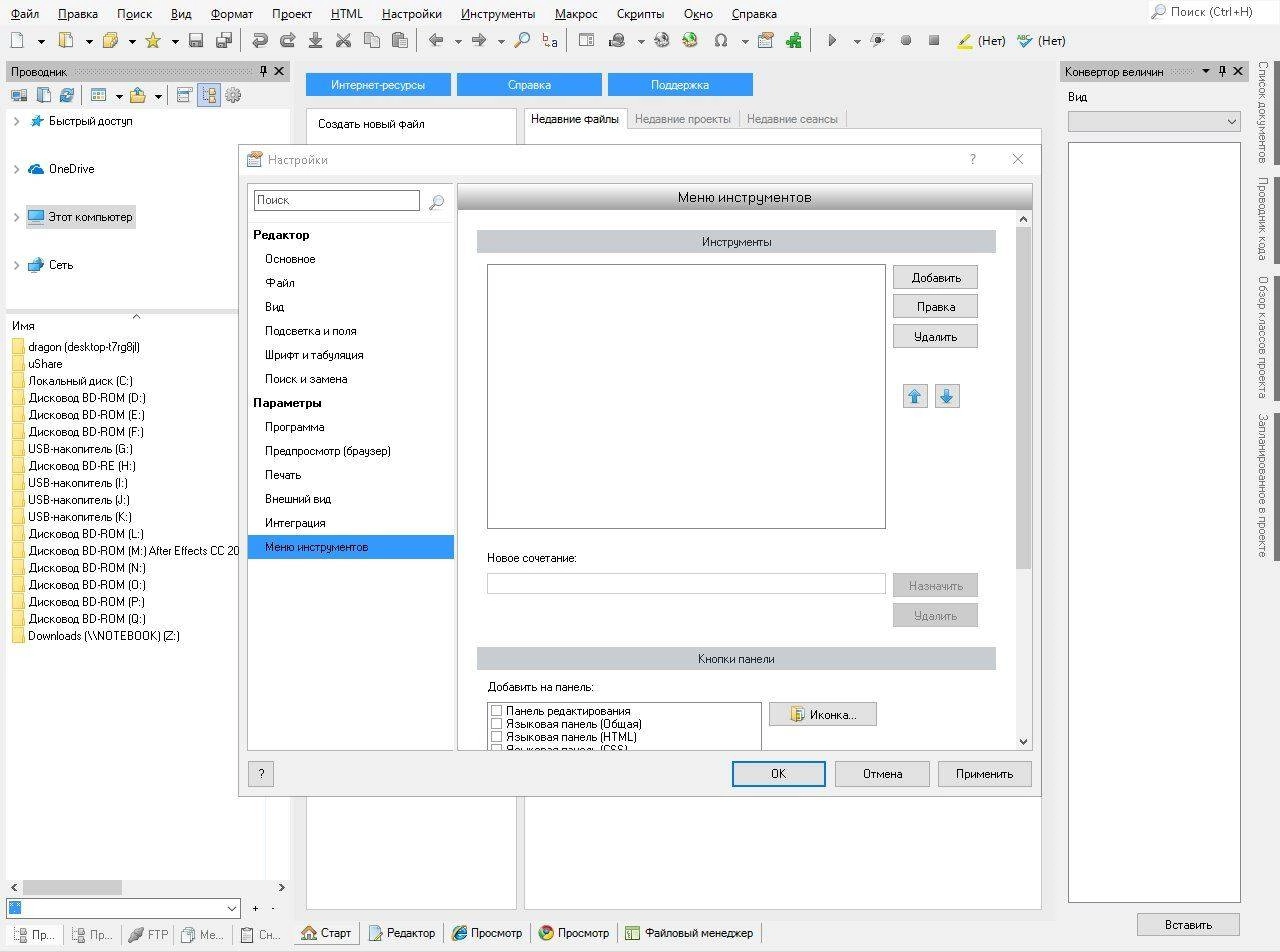The image size is (1280, 952).
Task: Click the New file icon in main toolbar
Action: point(17,41)
